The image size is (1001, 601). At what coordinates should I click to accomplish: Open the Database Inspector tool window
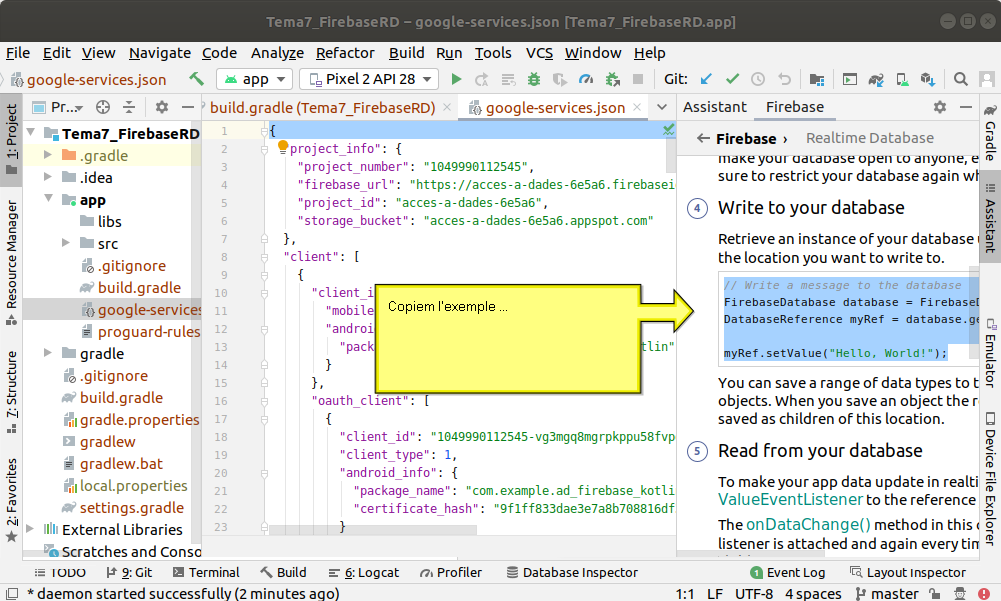pyautogui.click(x=572, y=572)
